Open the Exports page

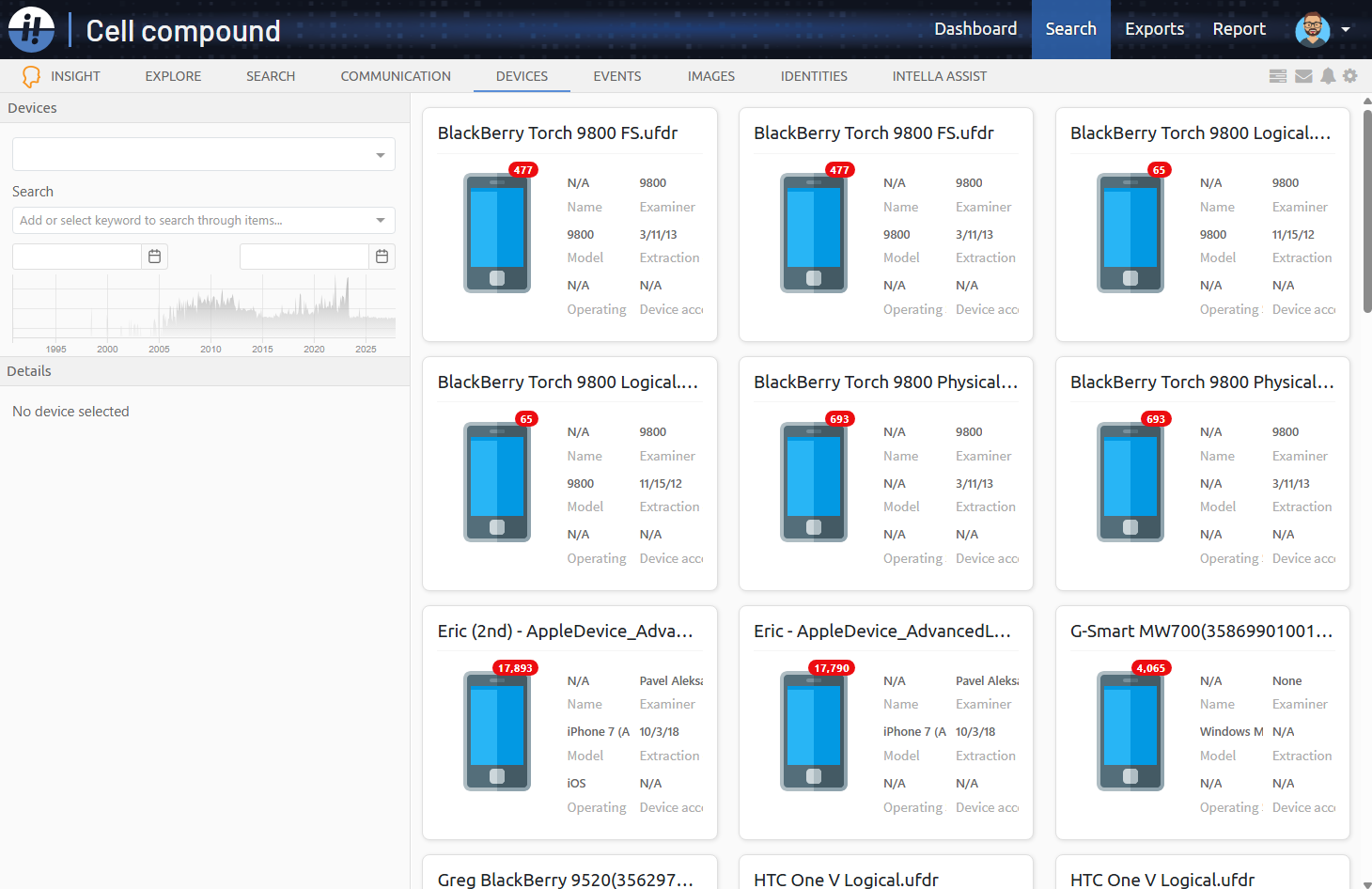(x=1154, y=29)
